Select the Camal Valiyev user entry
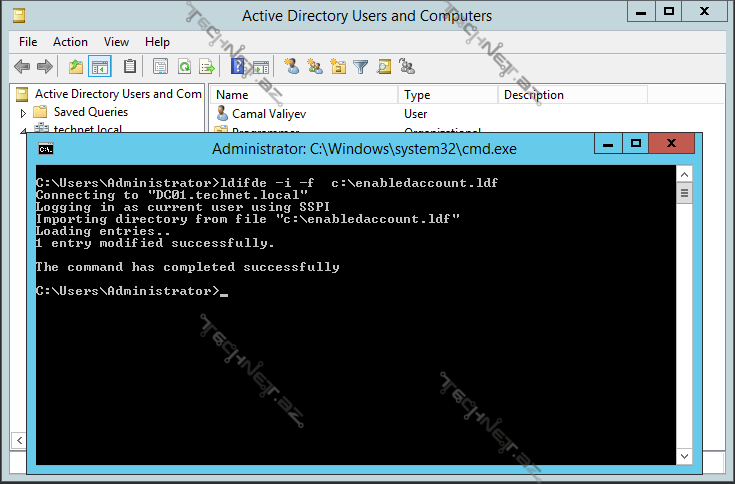The image size is (735, 484). (269, 114)
